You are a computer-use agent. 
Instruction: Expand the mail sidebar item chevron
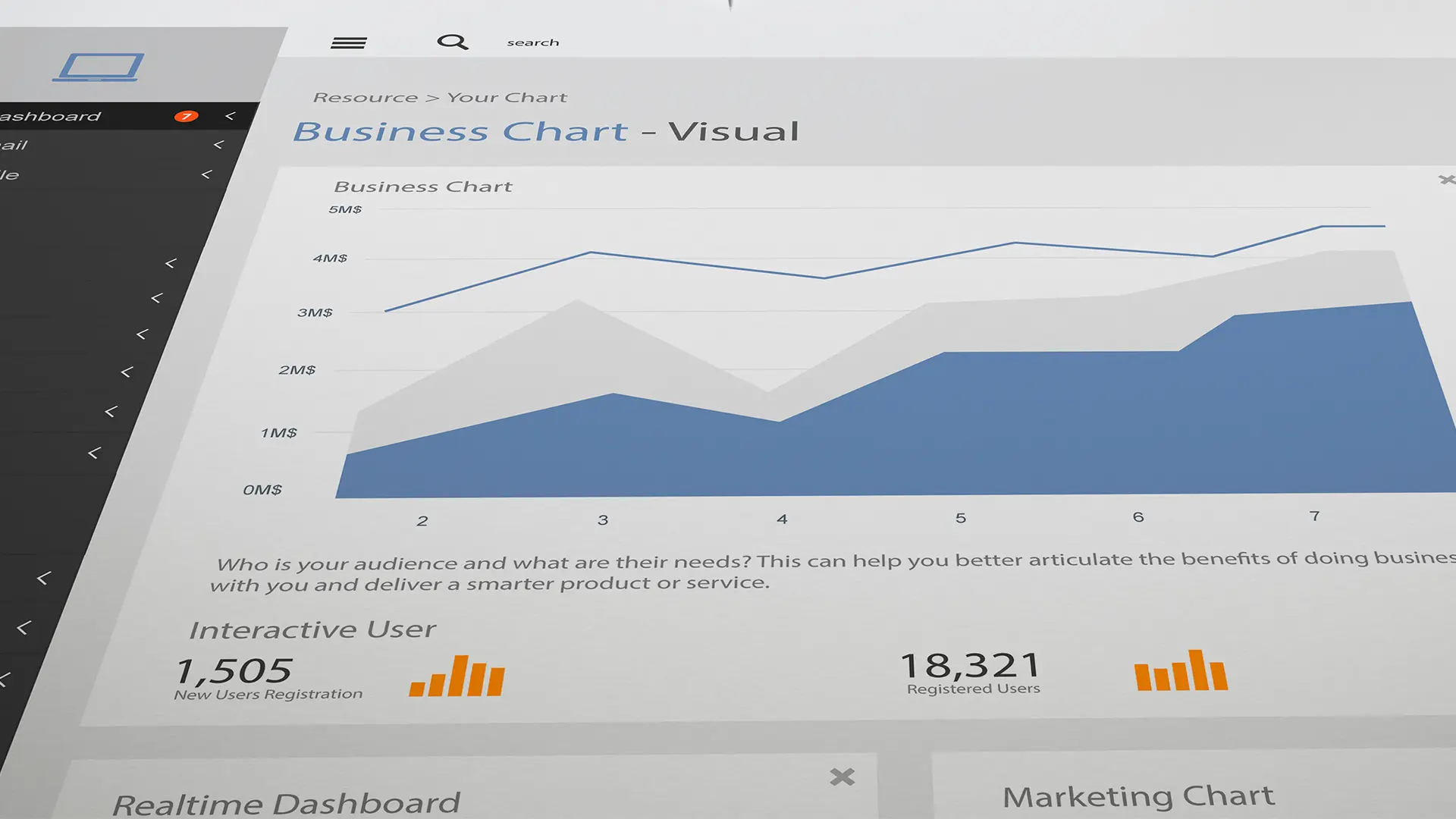coord(218,145)
